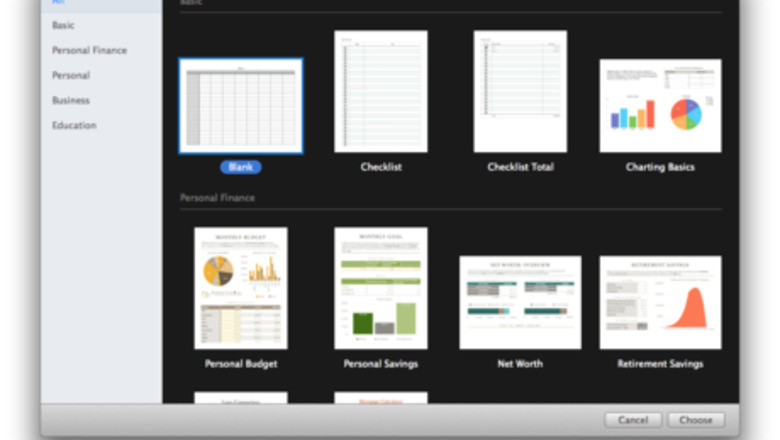Switch to the Personal sidebar category
This screenshot has width=780, height=440.
pos(71,75)
